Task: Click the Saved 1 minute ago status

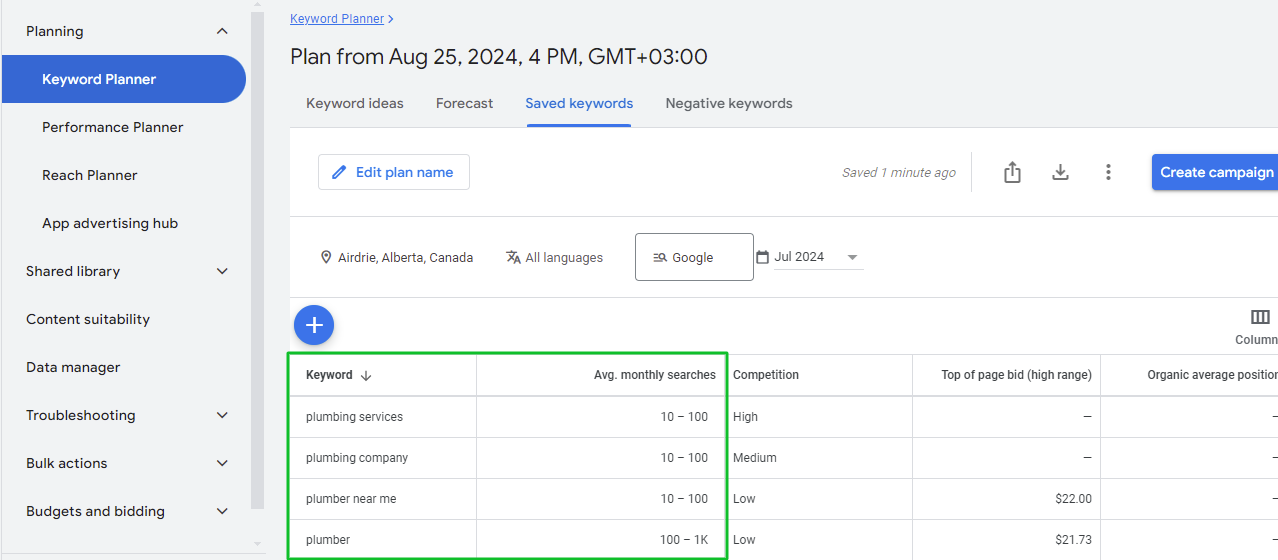Action: [x=899, y=173]
